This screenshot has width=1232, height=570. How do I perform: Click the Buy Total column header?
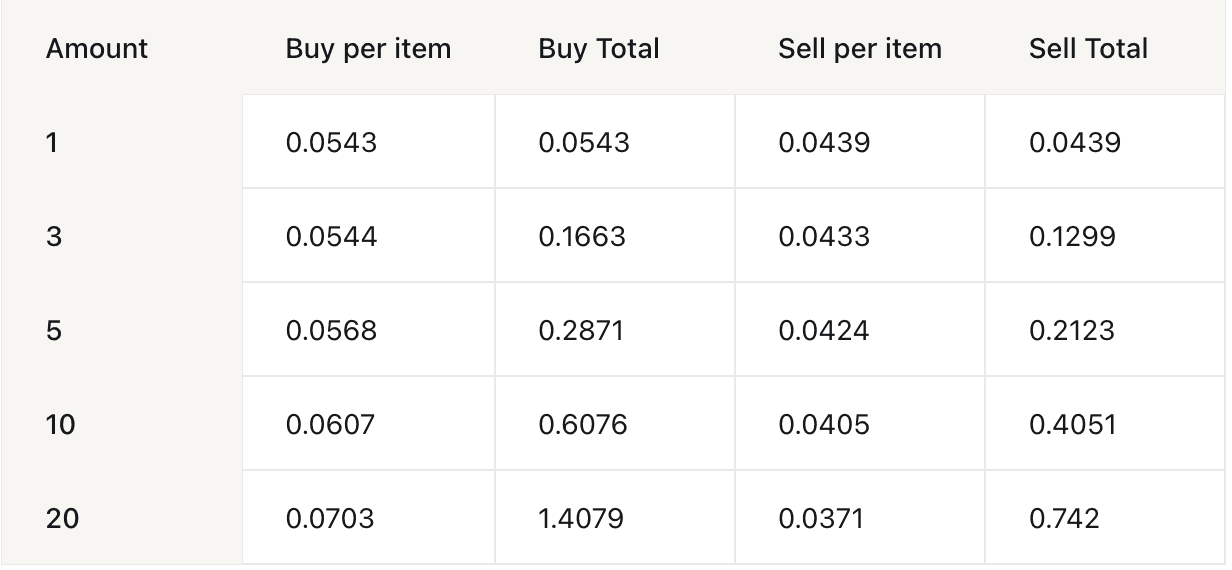coord(598,48)
